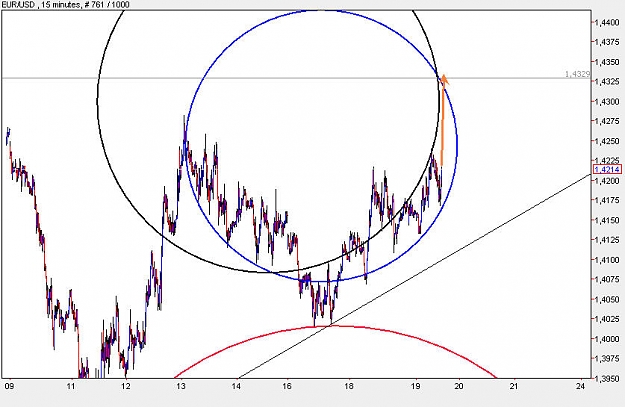This screenshot has height=407, width=625.
Task: Click price axis label 1,4125
Action: [x=607, y=240]
